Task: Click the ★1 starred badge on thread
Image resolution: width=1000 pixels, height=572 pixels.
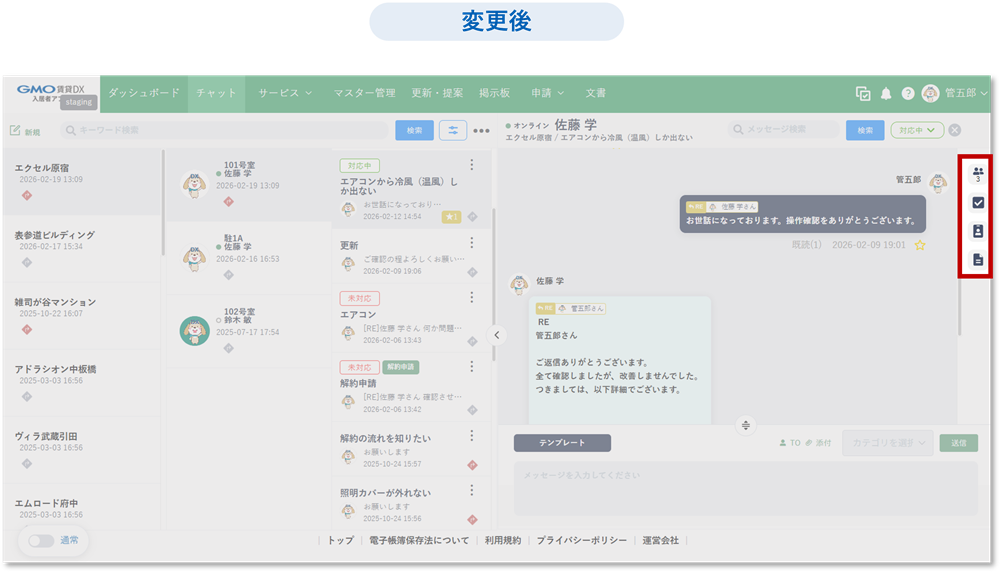Action: 452,217
